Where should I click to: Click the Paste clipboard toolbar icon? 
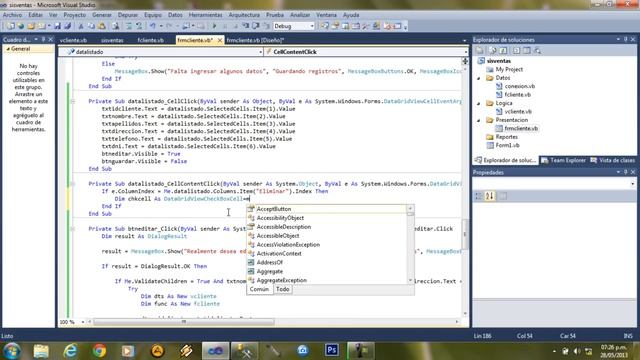coord(102,26)
